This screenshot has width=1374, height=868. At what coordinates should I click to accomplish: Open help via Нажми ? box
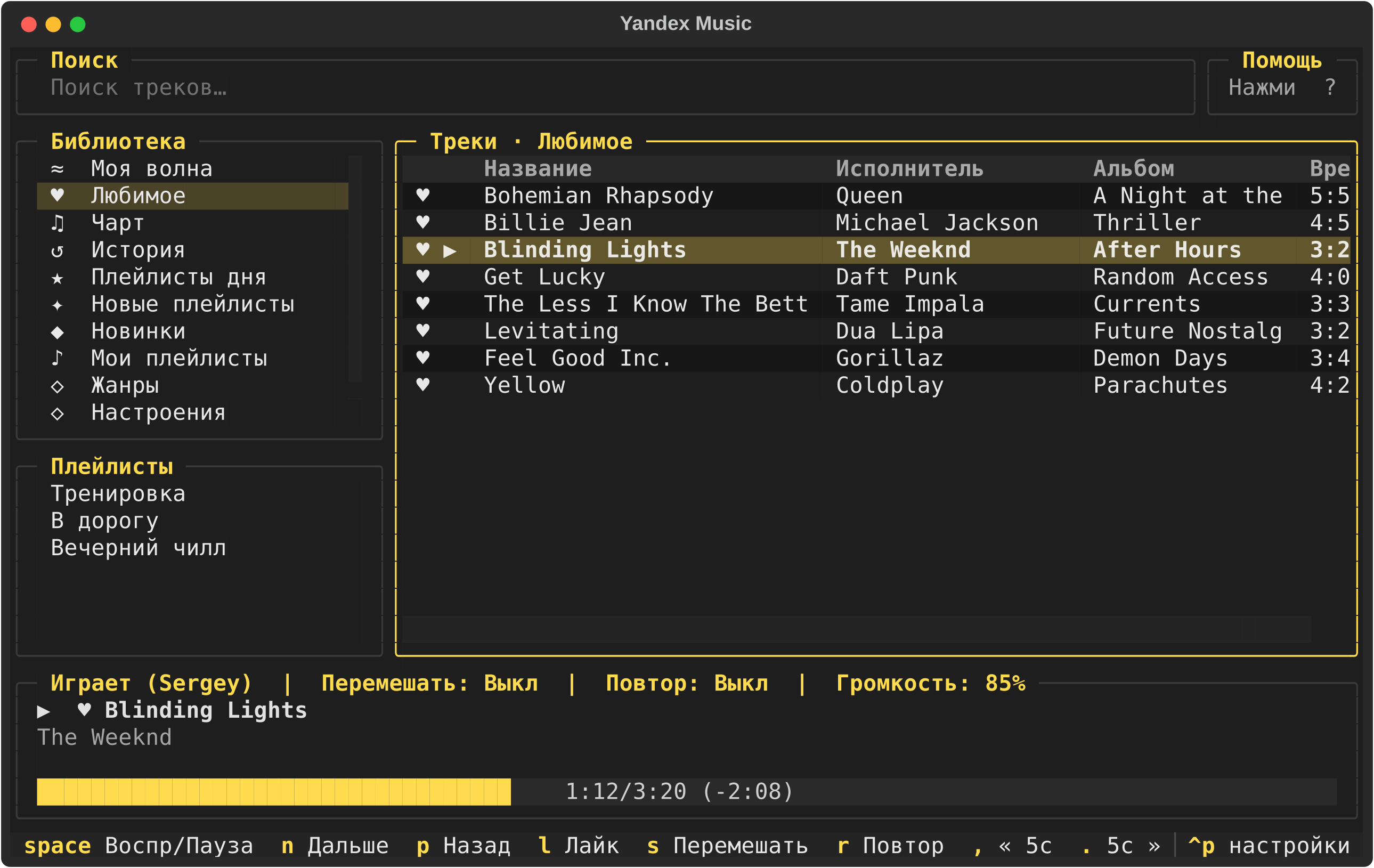[x=1282, y=87]
